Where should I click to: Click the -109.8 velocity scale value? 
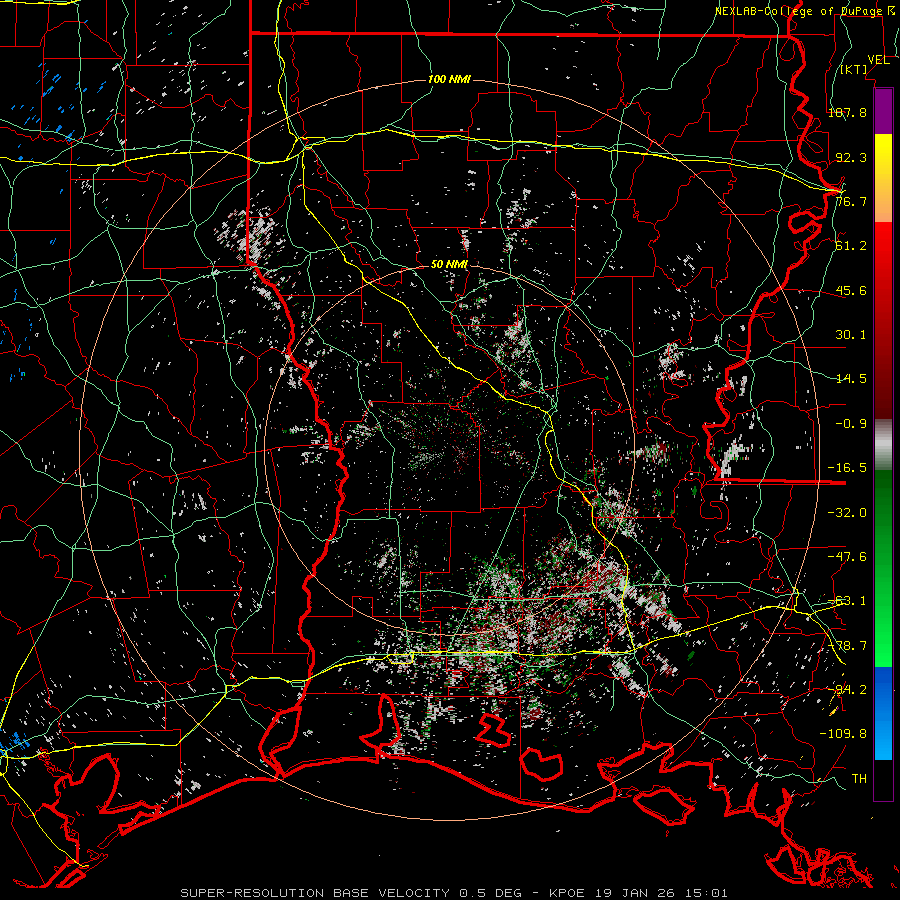(843, 734)
